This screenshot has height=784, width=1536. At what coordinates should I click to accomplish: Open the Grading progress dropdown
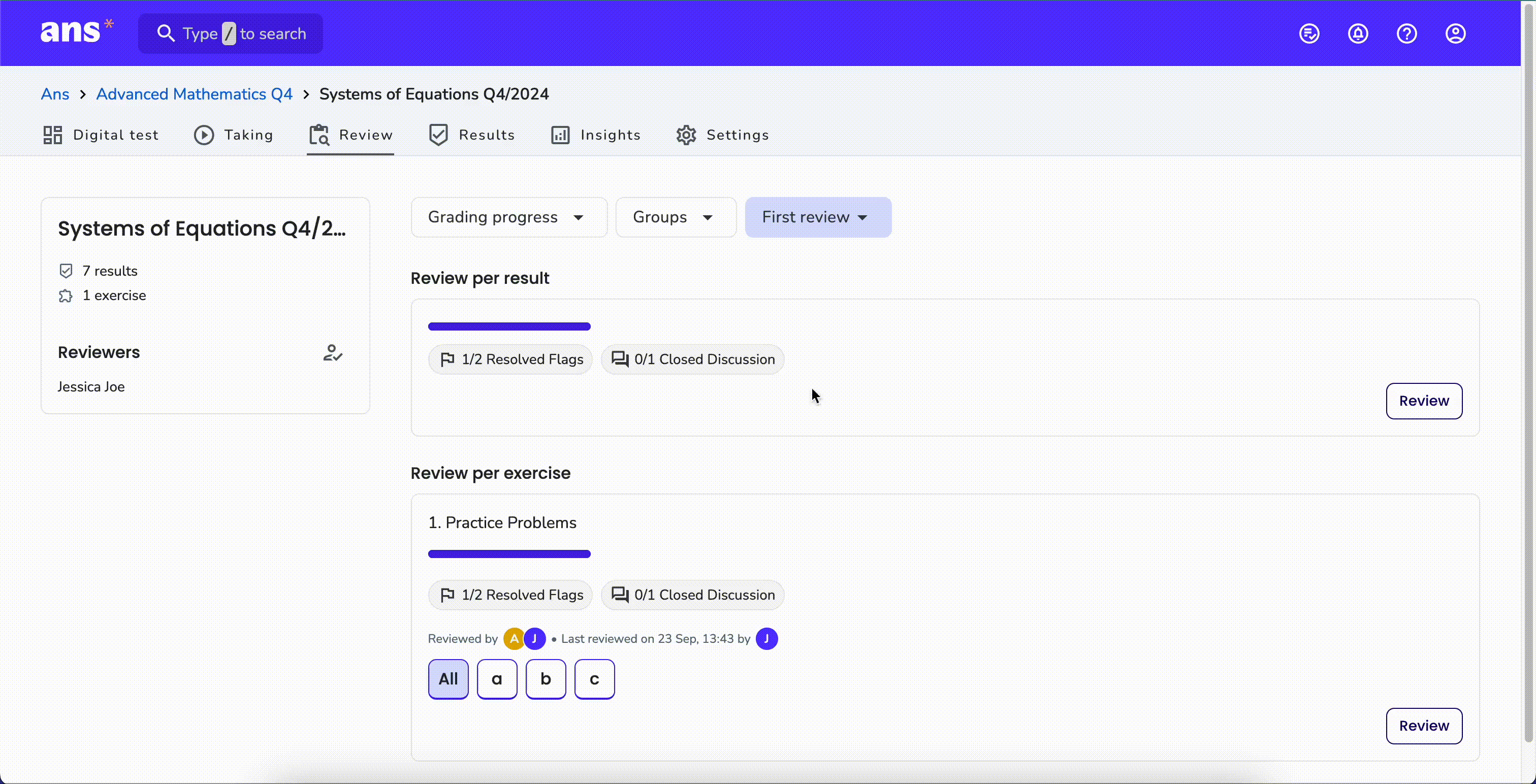[x=508, y=217]
